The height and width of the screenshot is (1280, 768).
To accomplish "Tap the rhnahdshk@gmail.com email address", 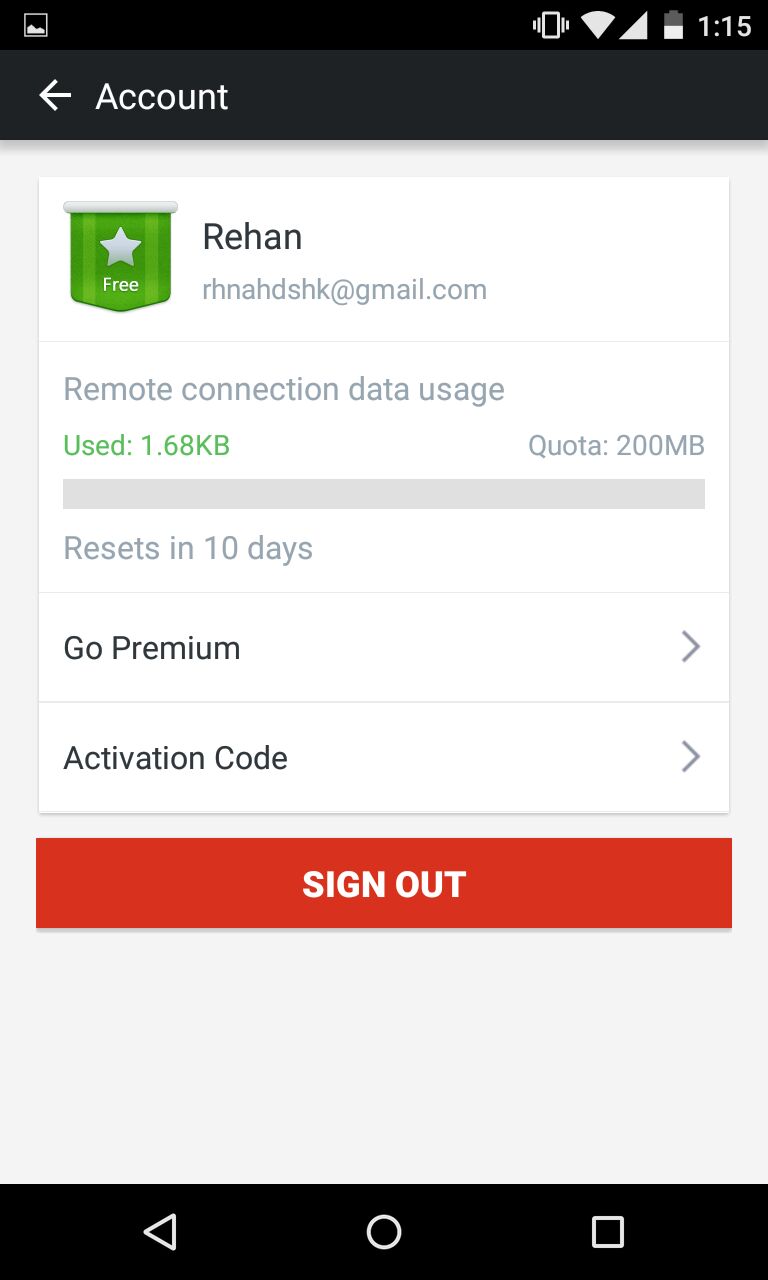I will coord(344,290).
